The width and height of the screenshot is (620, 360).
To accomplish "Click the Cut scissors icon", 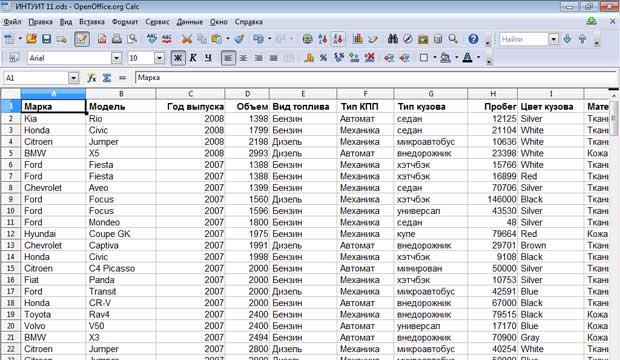I will click(x=187, y=39).
